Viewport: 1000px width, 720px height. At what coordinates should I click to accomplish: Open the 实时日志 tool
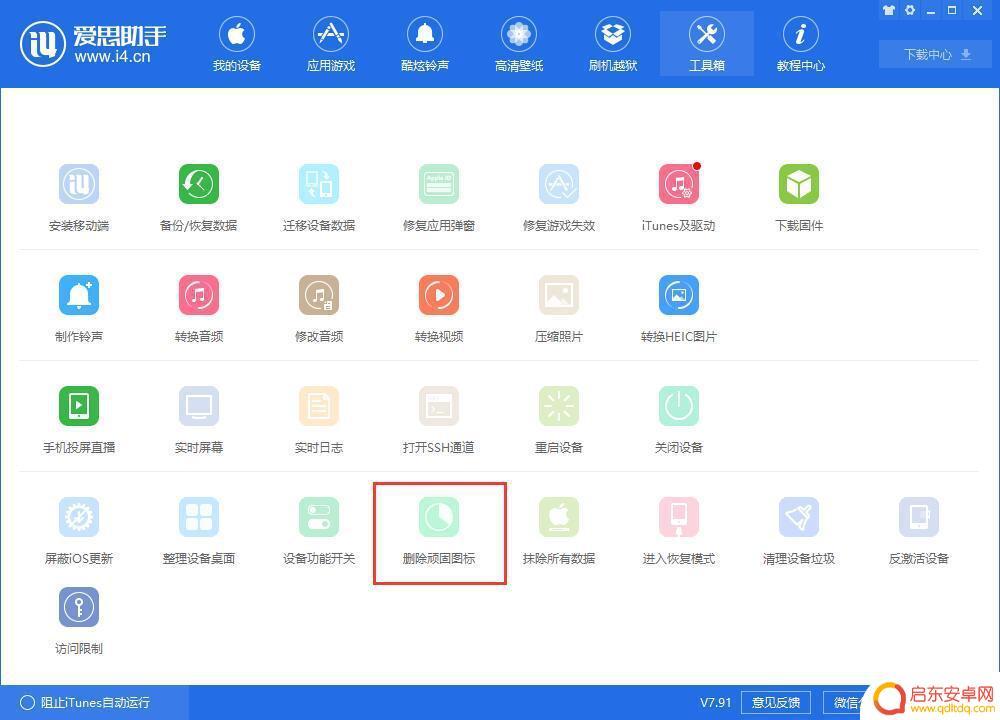click(x=319, y=420)
